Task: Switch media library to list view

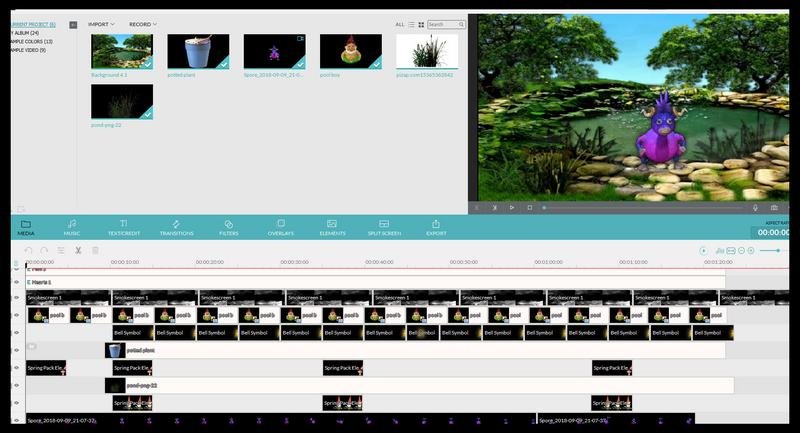Action: point(411,24)
